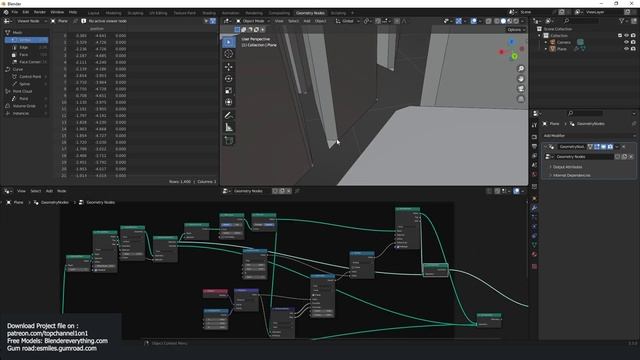Switch to the Shading workspace tab
The image size is (640, 360).
click(x=209, y=13)
